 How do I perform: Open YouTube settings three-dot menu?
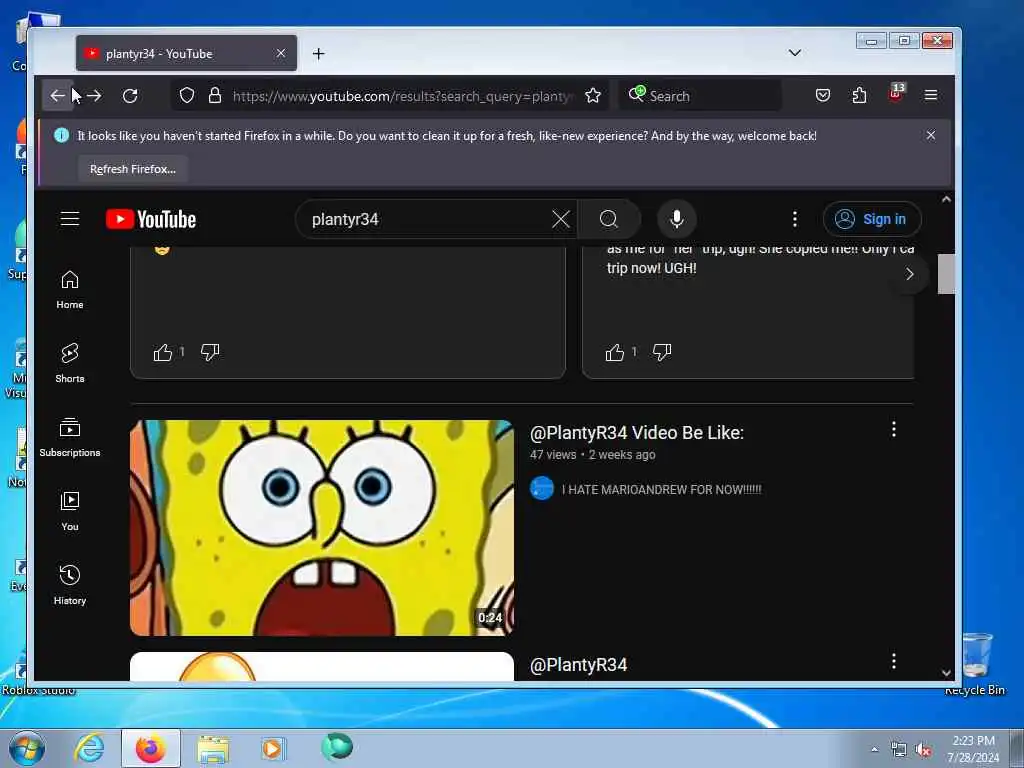[795, 219]
